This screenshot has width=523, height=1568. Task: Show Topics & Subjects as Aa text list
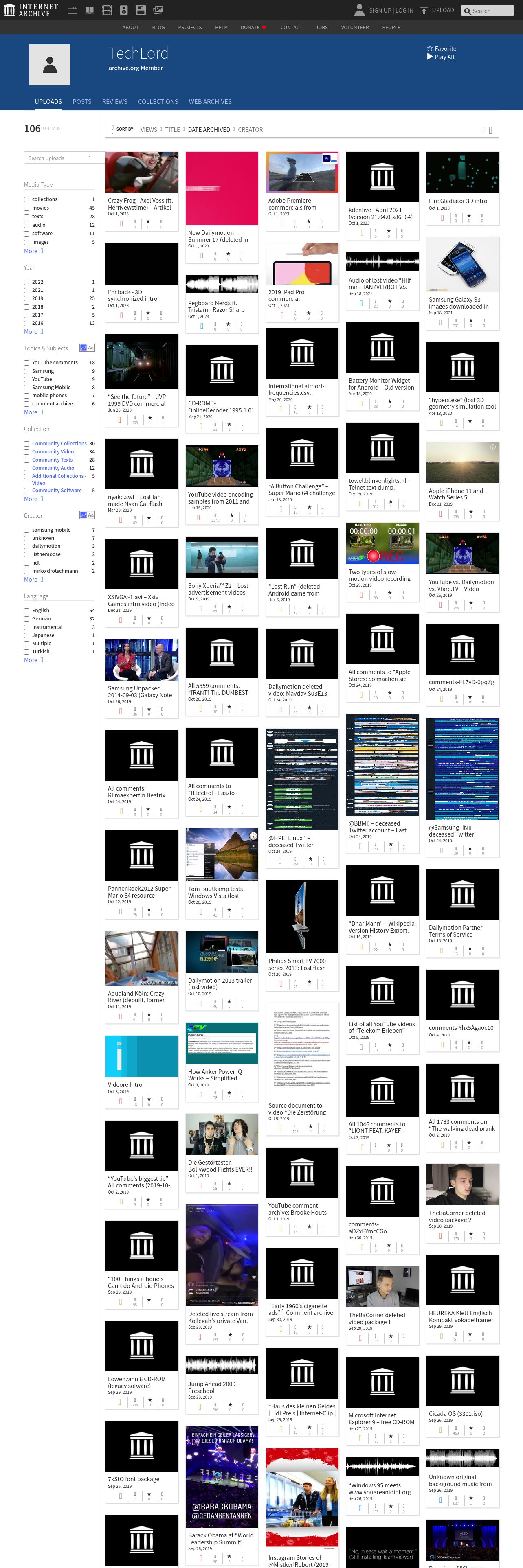91,348
